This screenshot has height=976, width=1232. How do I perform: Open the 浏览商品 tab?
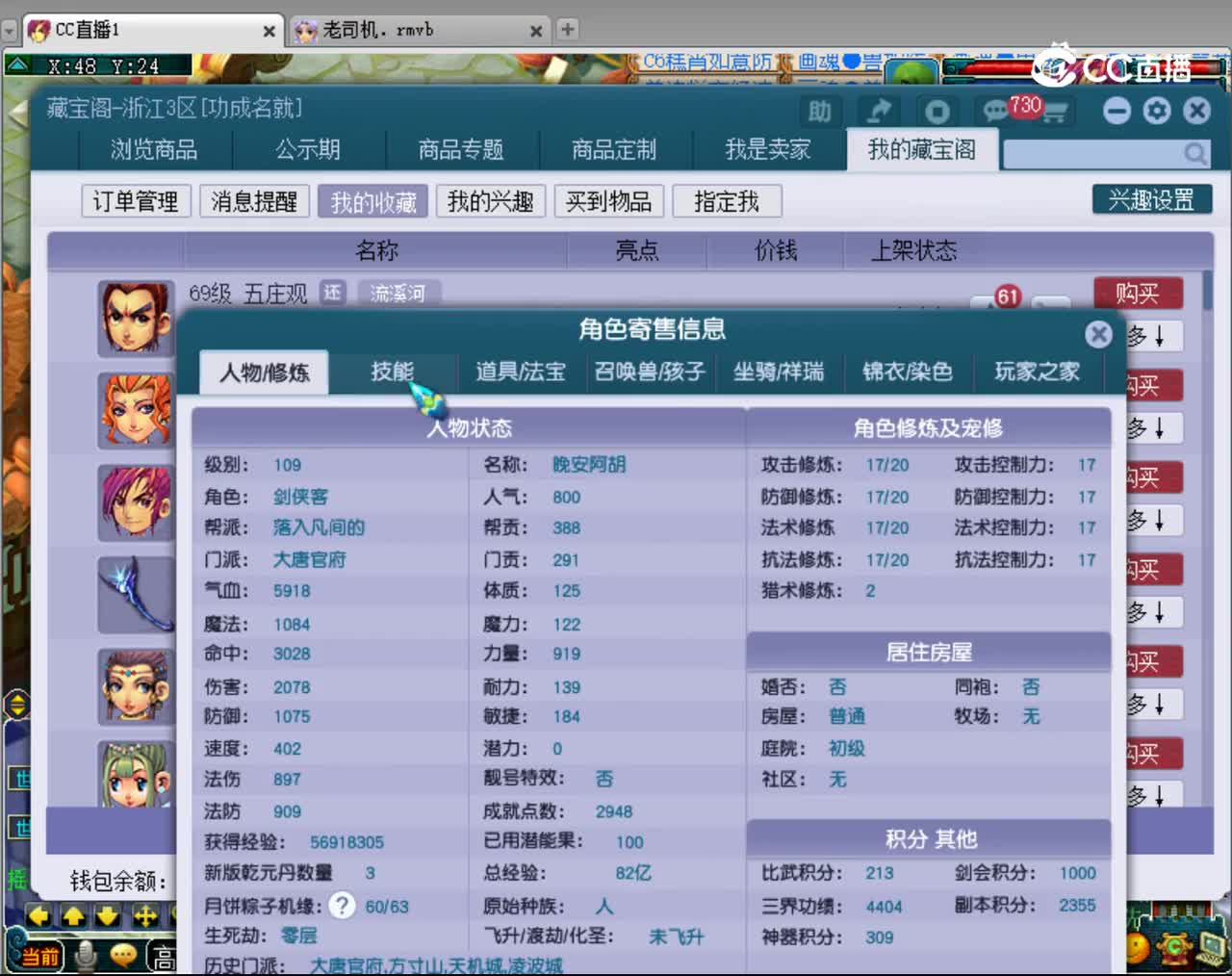154,149
